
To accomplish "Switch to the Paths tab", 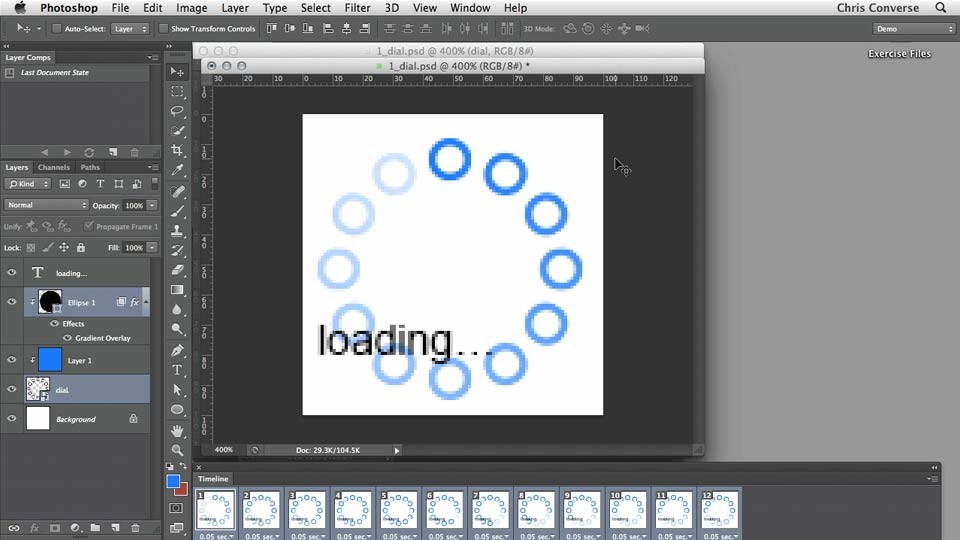I will pyautogui.click(x=90, y=167).
